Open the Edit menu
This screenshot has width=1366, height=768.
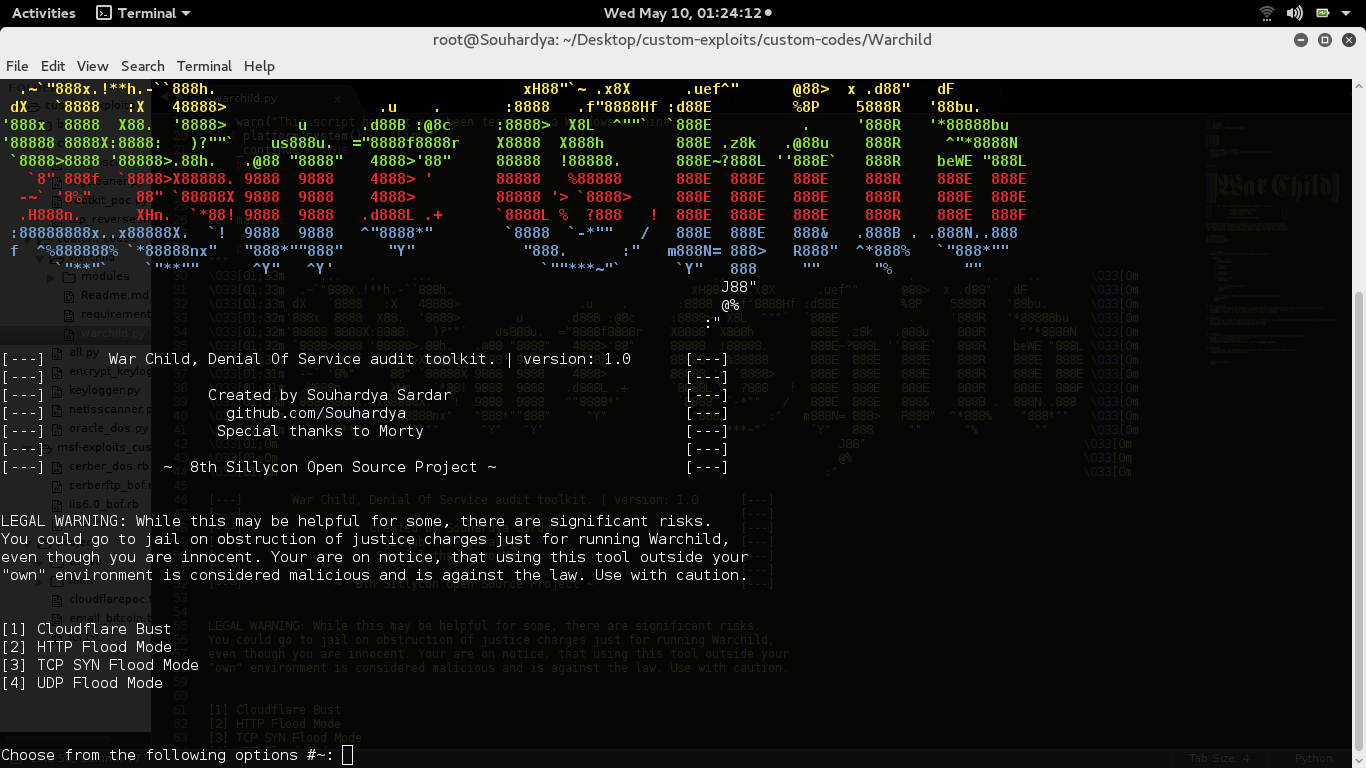click(53, 66)
